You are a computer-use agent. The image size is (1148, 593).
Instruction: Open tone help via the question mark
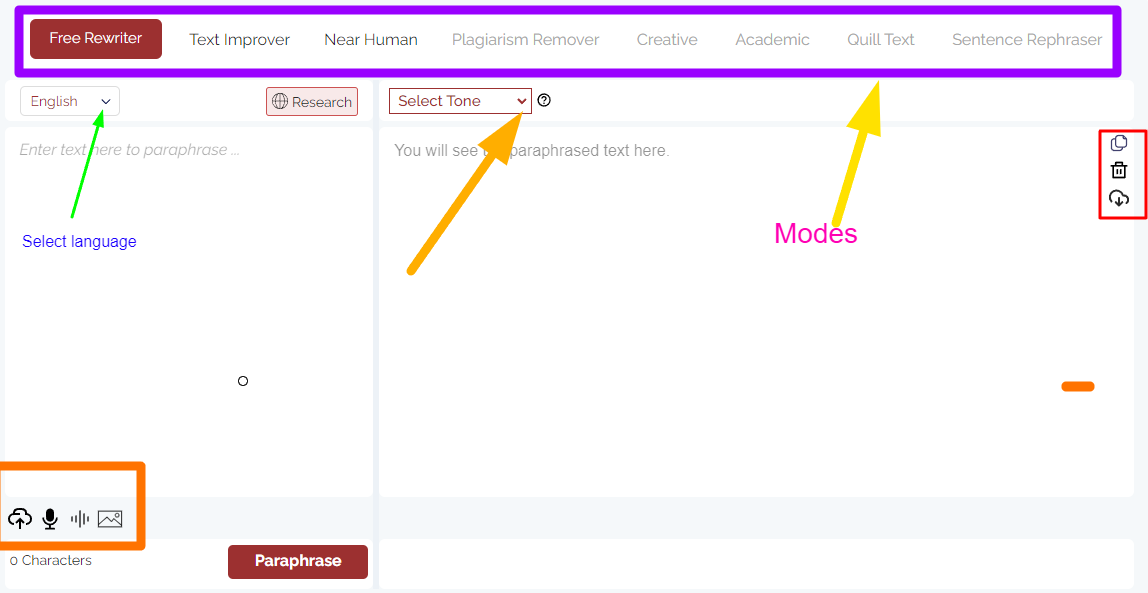point(543,100)
